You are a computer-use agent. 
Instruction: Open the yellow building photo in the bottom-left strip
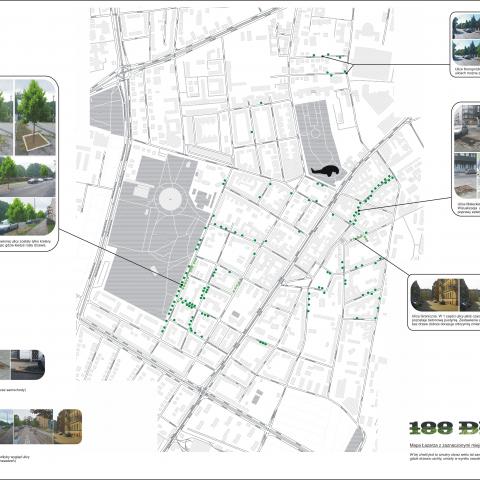(x=68, y=426)
